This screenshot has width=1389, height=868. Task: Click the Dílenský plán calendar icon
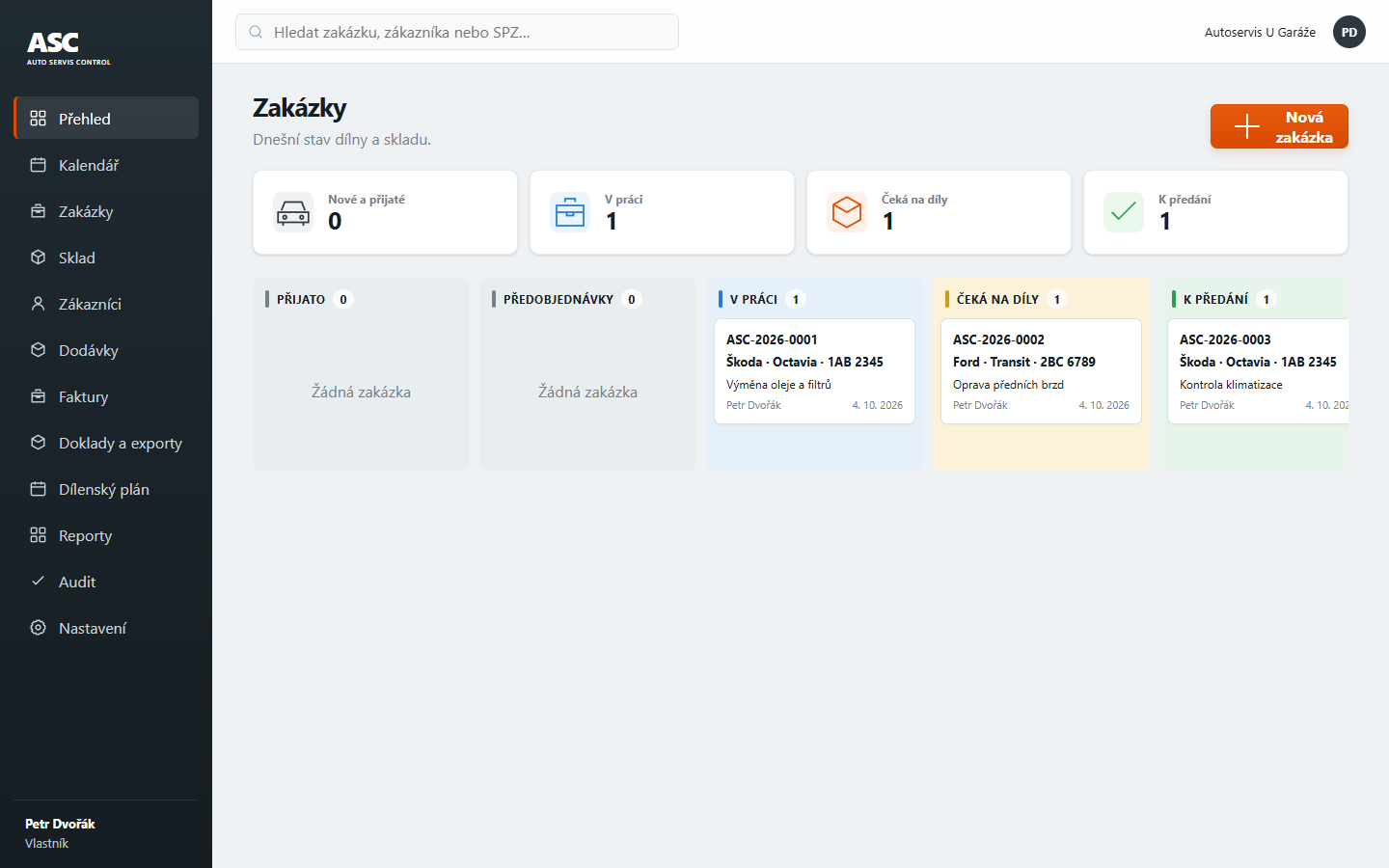pos(38,489)
